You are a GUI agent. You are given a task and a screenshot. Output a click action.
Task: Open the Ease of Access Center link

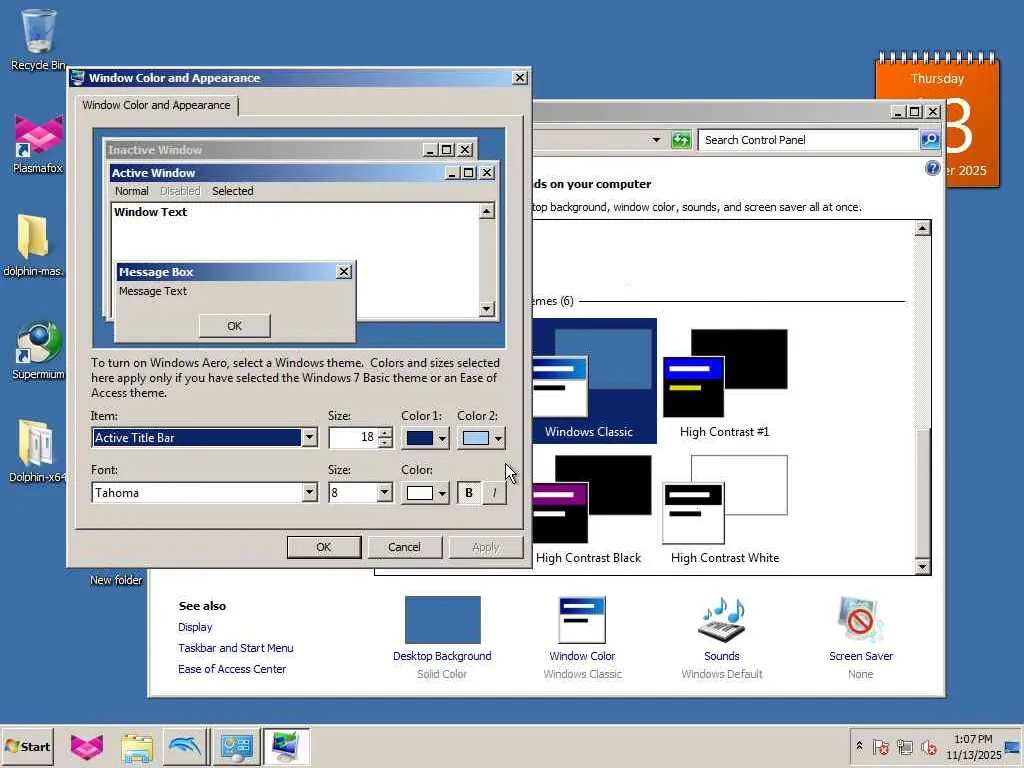click(x=232, y=669)
